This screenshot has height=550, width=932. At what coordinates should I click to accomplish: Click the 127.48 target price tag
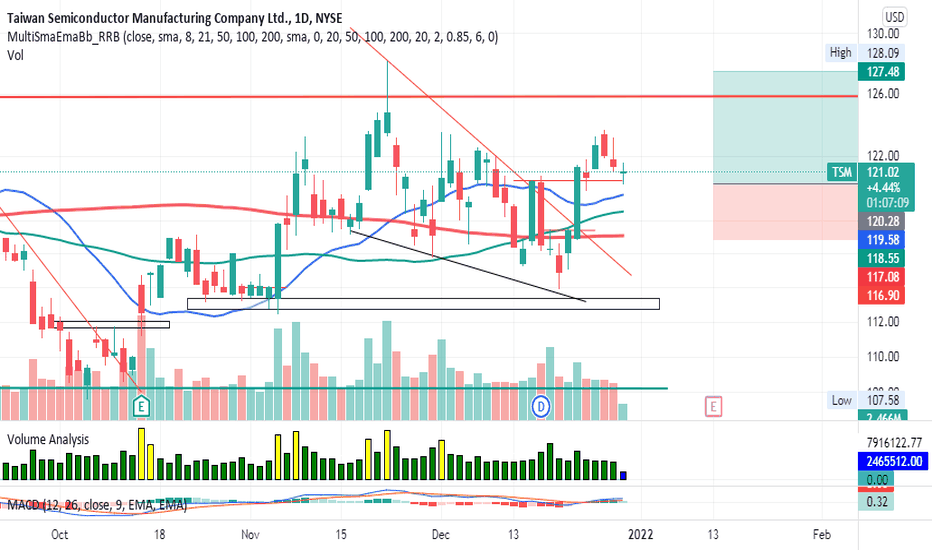click(882, 72)
